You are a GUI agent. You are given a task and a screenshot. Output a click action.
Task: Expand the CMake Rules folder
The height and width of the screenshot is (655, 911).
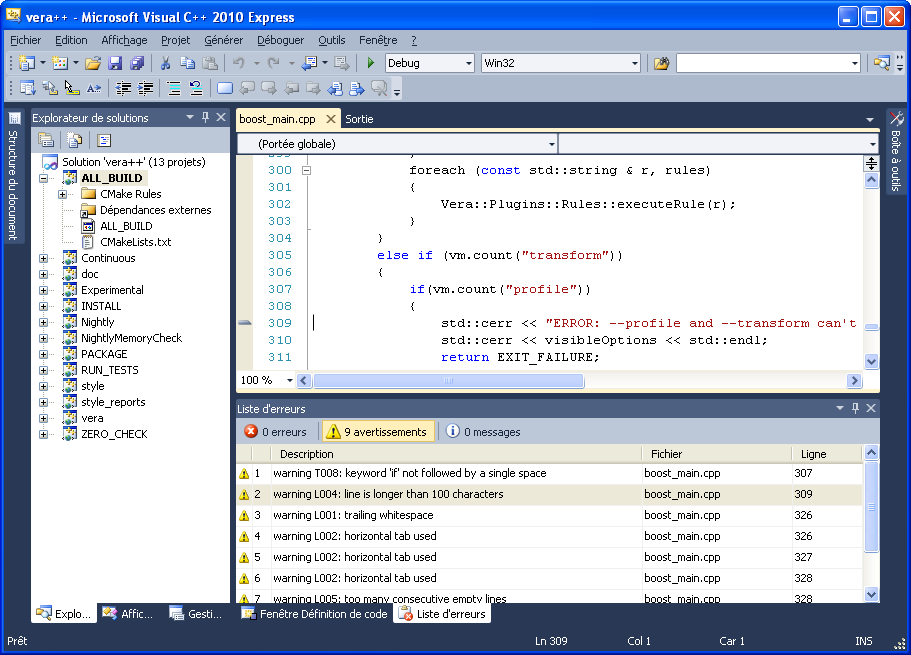[x=63, y=194]
